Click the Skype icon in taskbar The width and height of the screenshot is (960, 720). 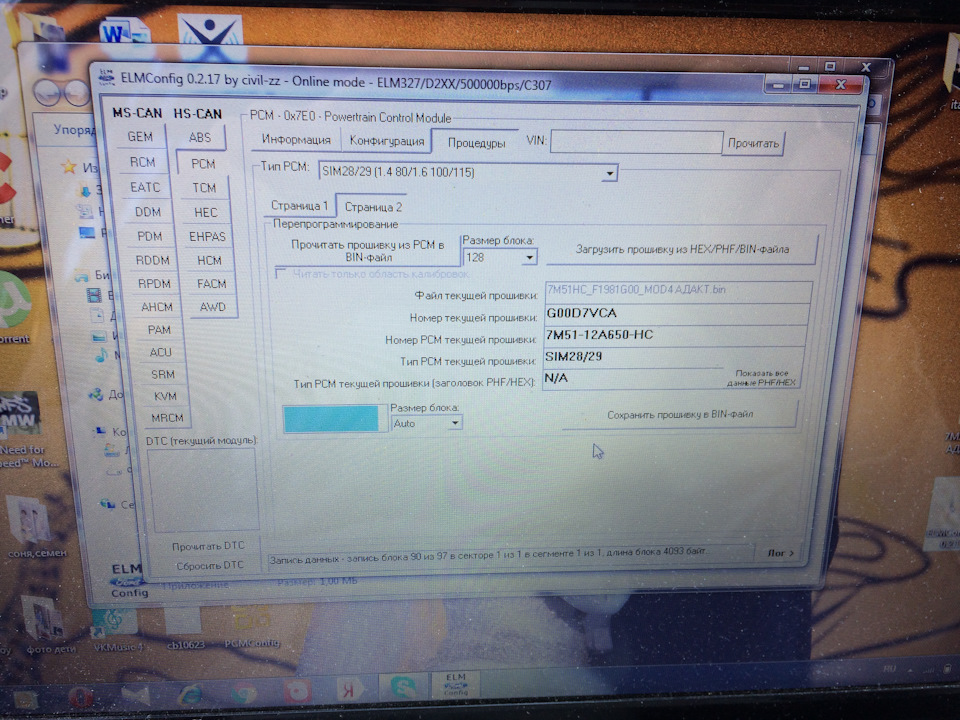pyautogui.click(x=402, y=688)
